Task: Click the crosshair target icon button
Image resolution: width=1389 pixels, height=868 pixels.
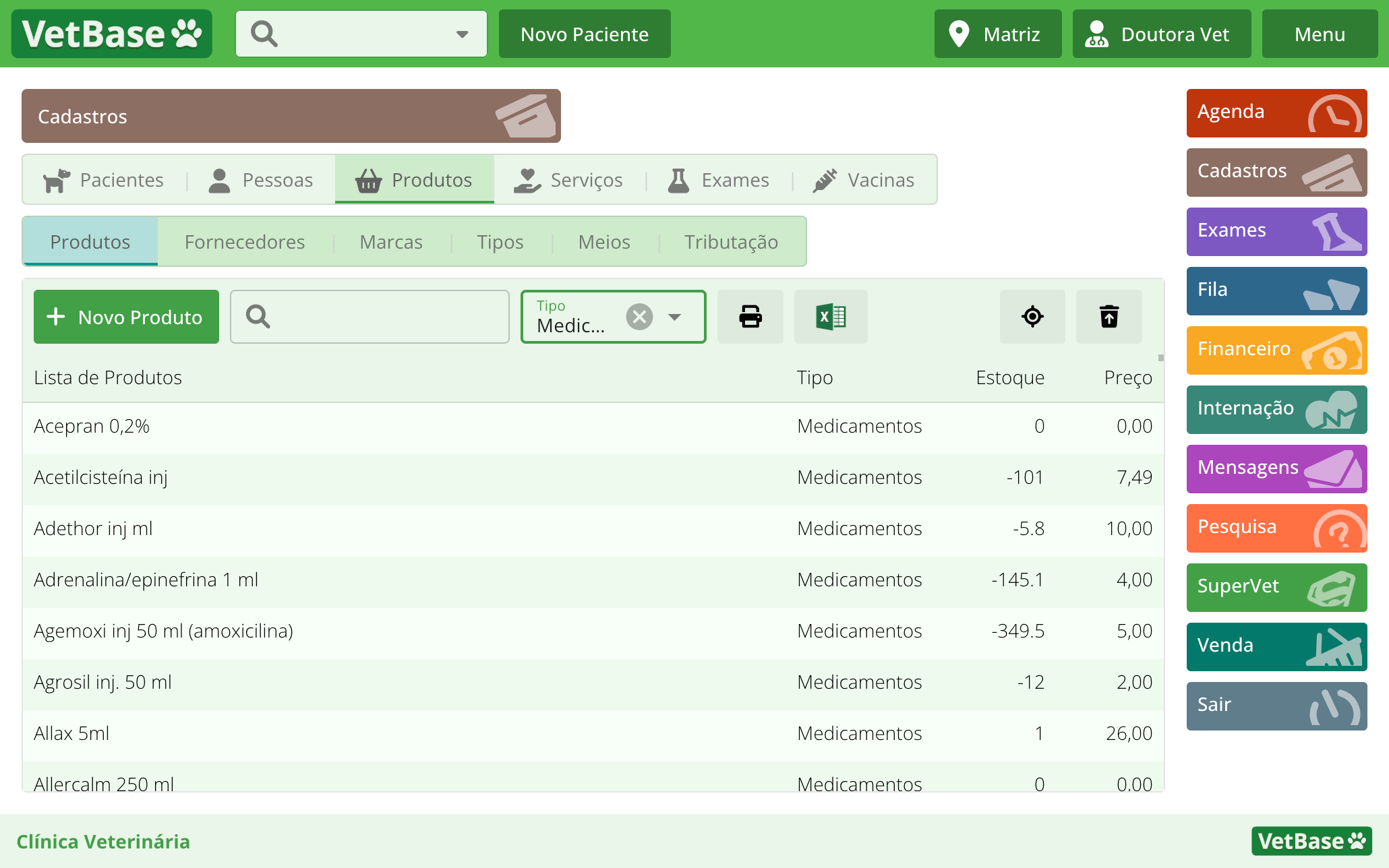Action: pos(1032,317)
